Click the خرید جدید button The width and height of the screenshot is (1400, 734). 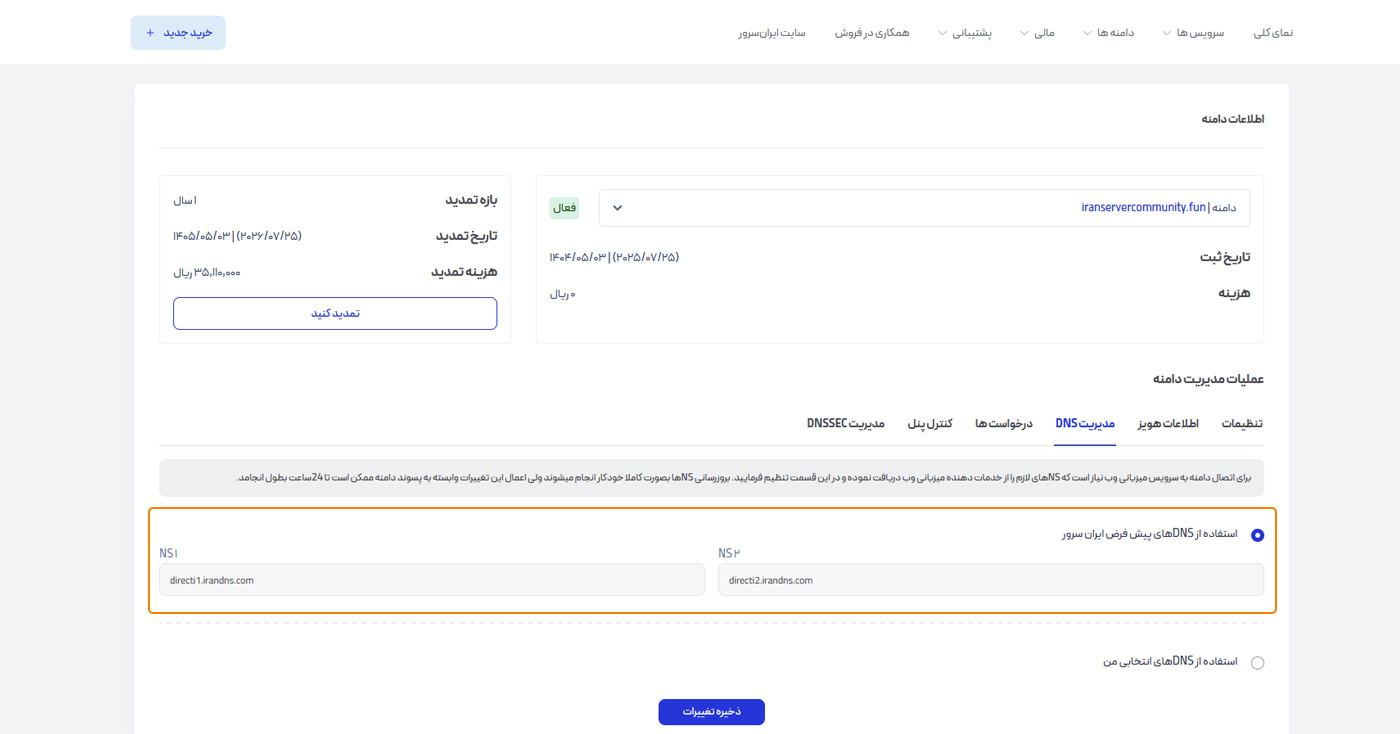pyautogui.click(x=178, y=33)
